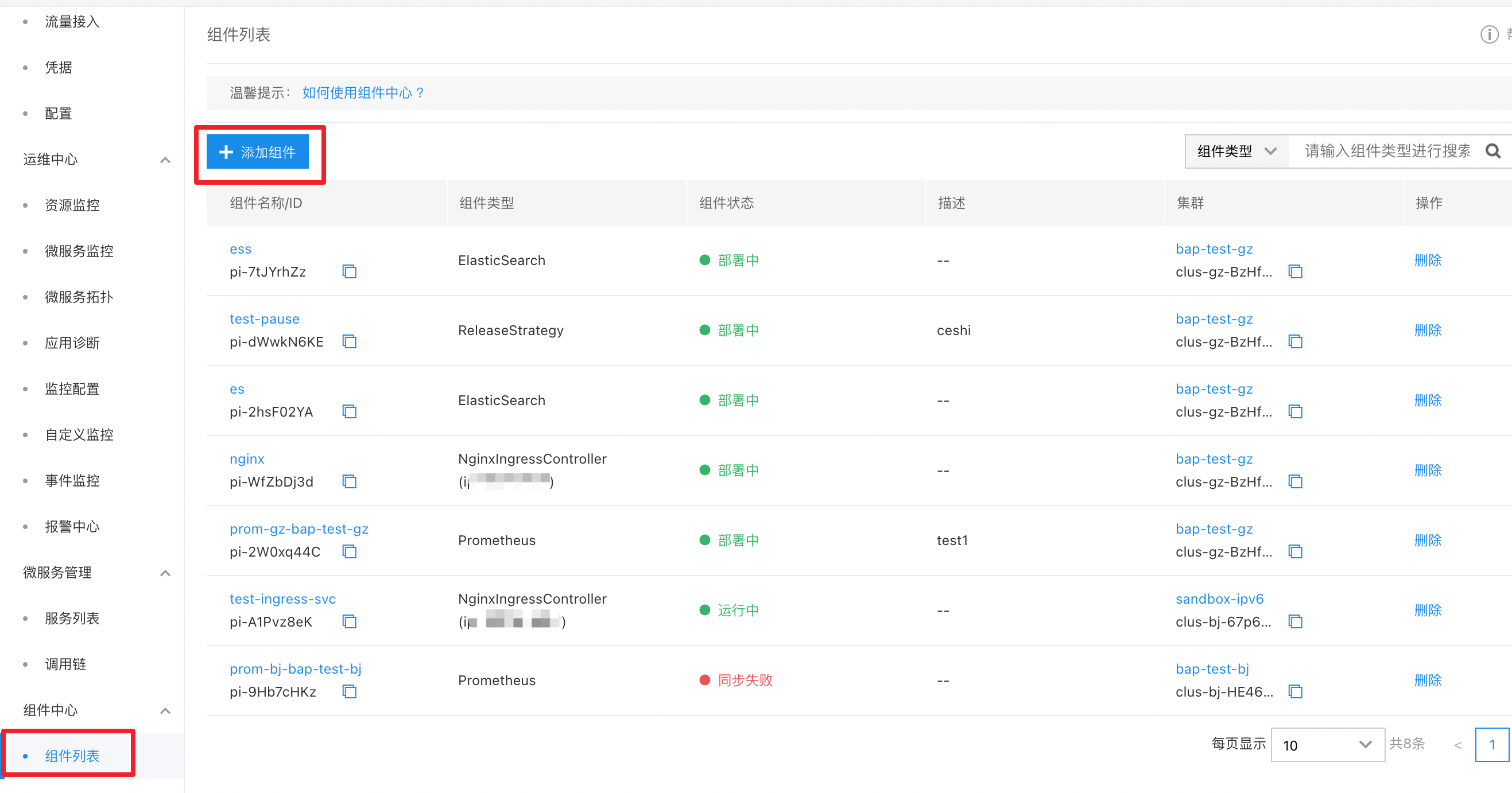Screen dimensions: 1512x793
Task: Copy cluster ID in the test-pause row
Action: [x=1296, y=341]
